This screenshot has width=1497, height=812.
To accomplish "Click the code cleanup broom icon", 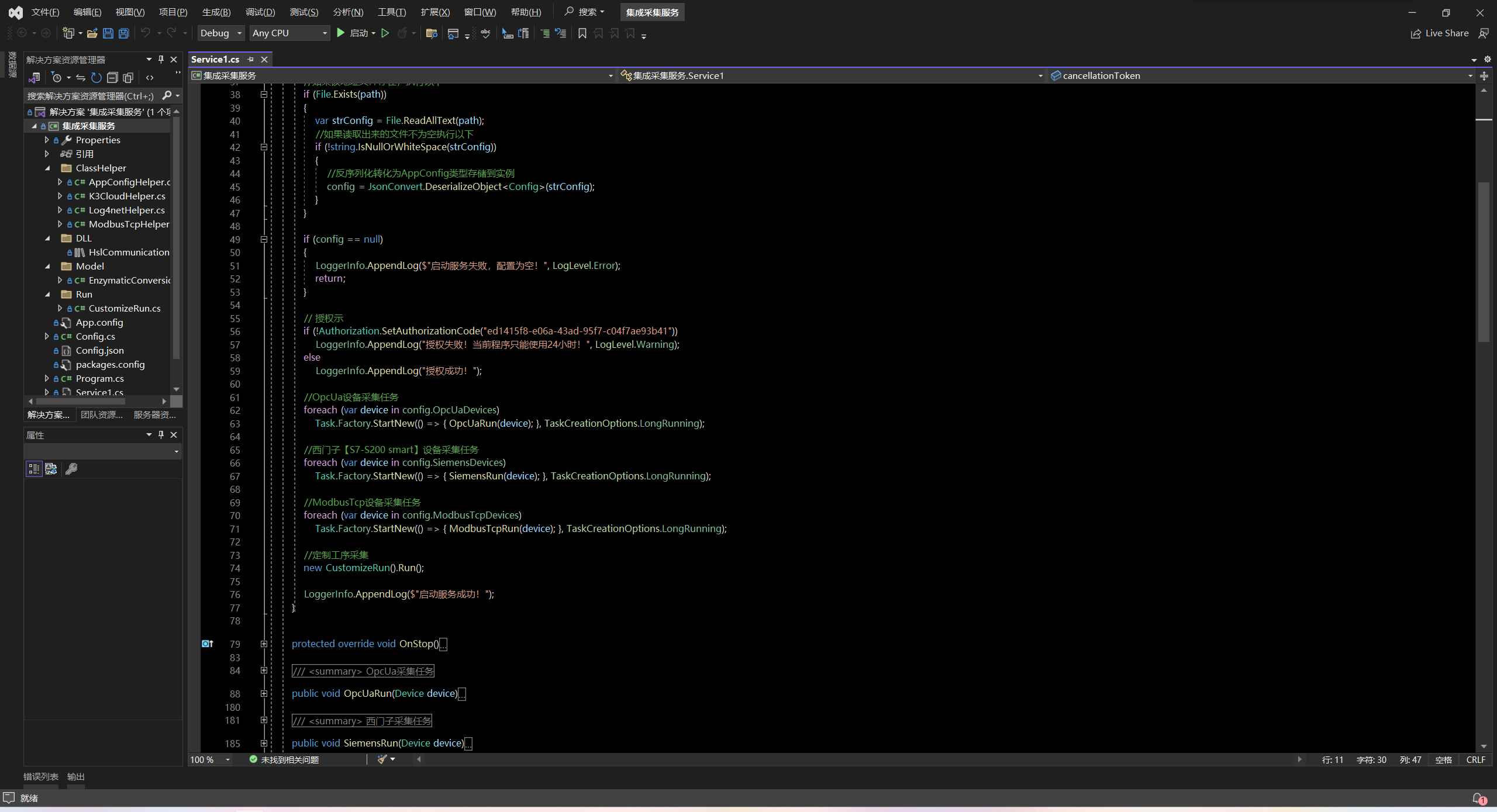I will (x=382, y=759).
